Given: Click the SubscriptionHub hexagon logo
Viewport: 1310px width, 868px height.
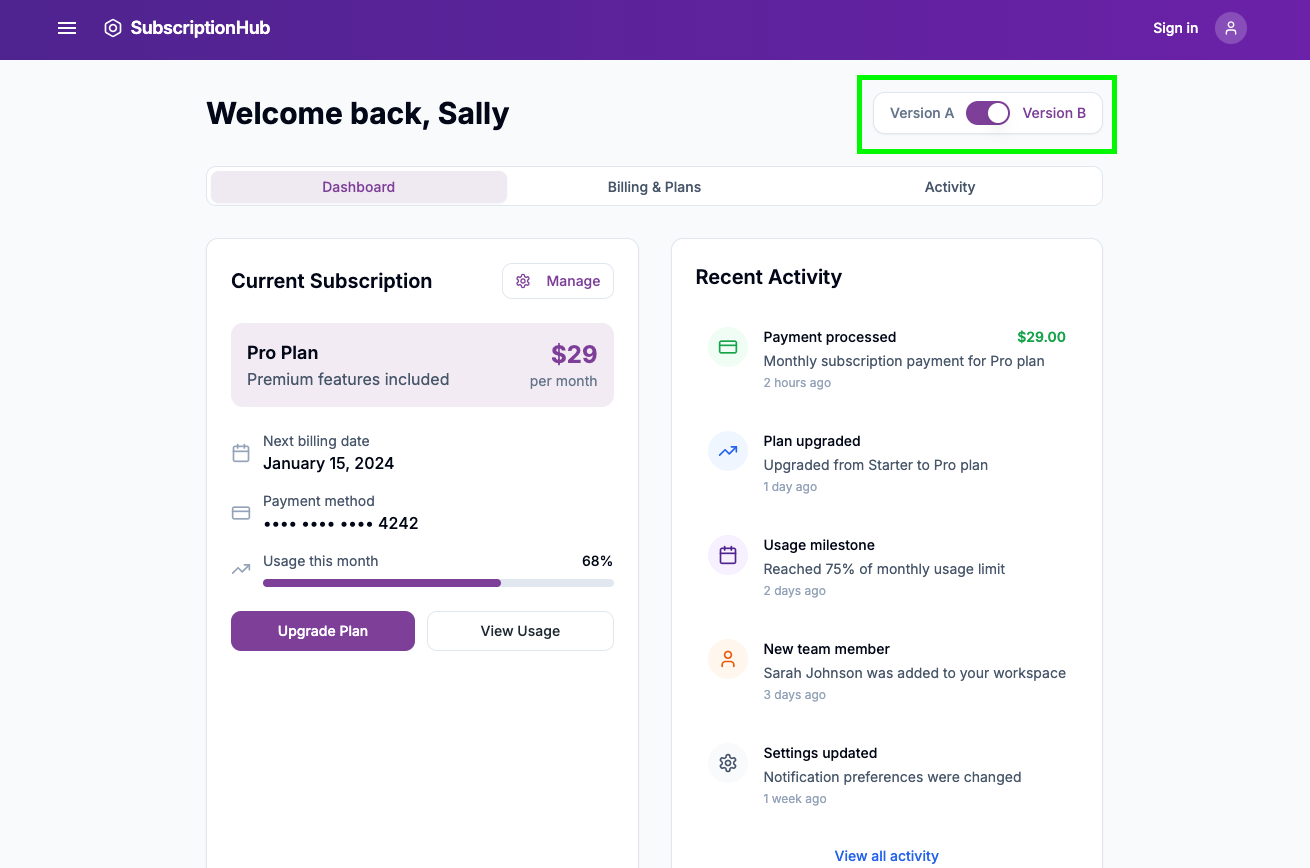Looking at the screenshot, I should coord(113,28).
